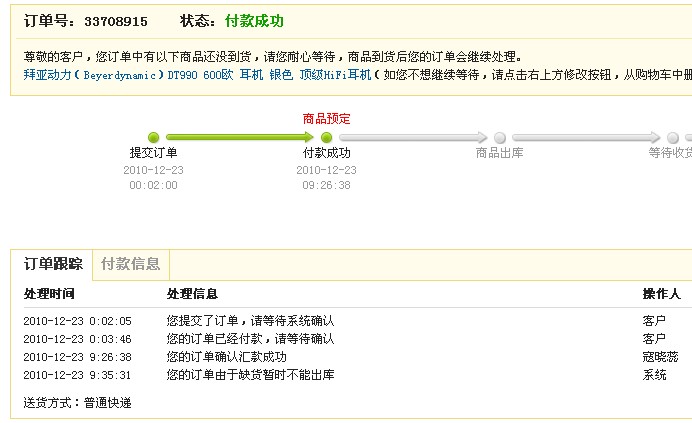Click the green progress bar between steps
The width and height of the screenshot is (692, 423).
240,137
